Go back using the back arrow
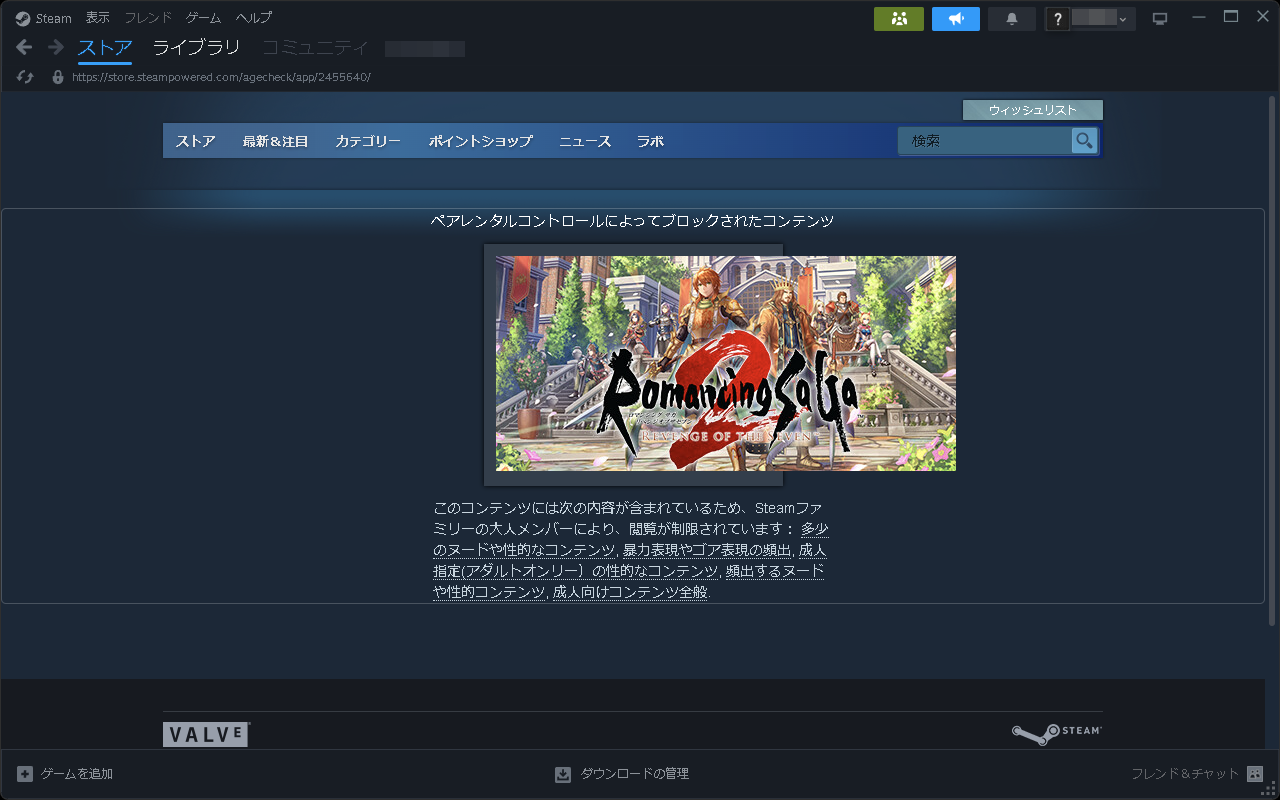 pos(22,46)
